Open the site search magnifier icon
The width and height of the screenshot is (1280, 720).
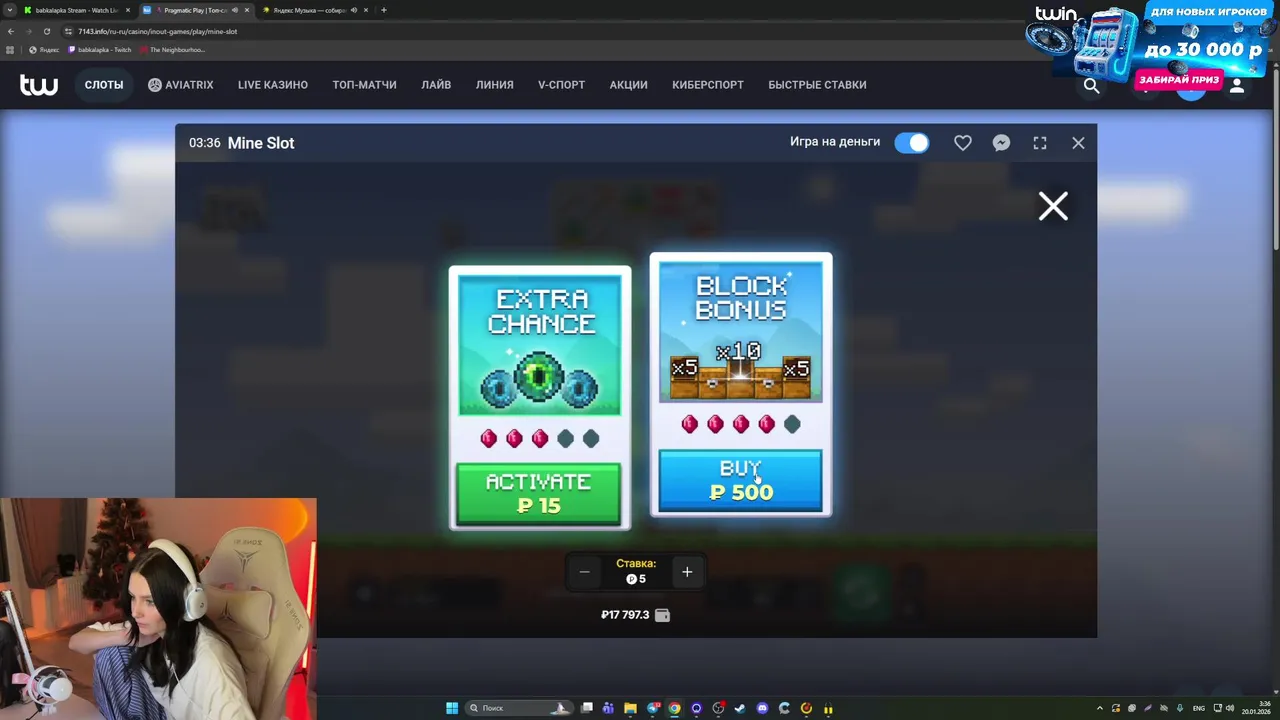(1092, 86)
